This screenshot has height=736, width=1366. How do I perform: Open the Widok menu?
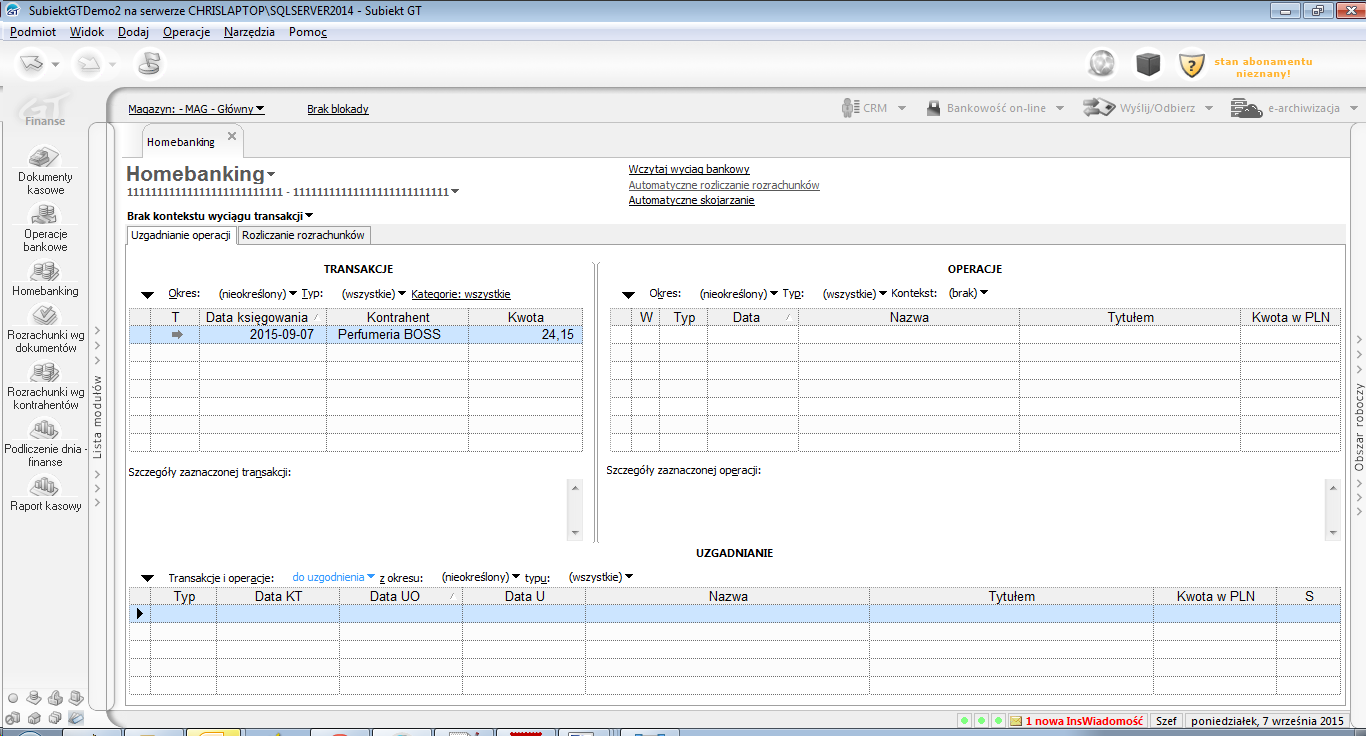click(x=87, y=32)
